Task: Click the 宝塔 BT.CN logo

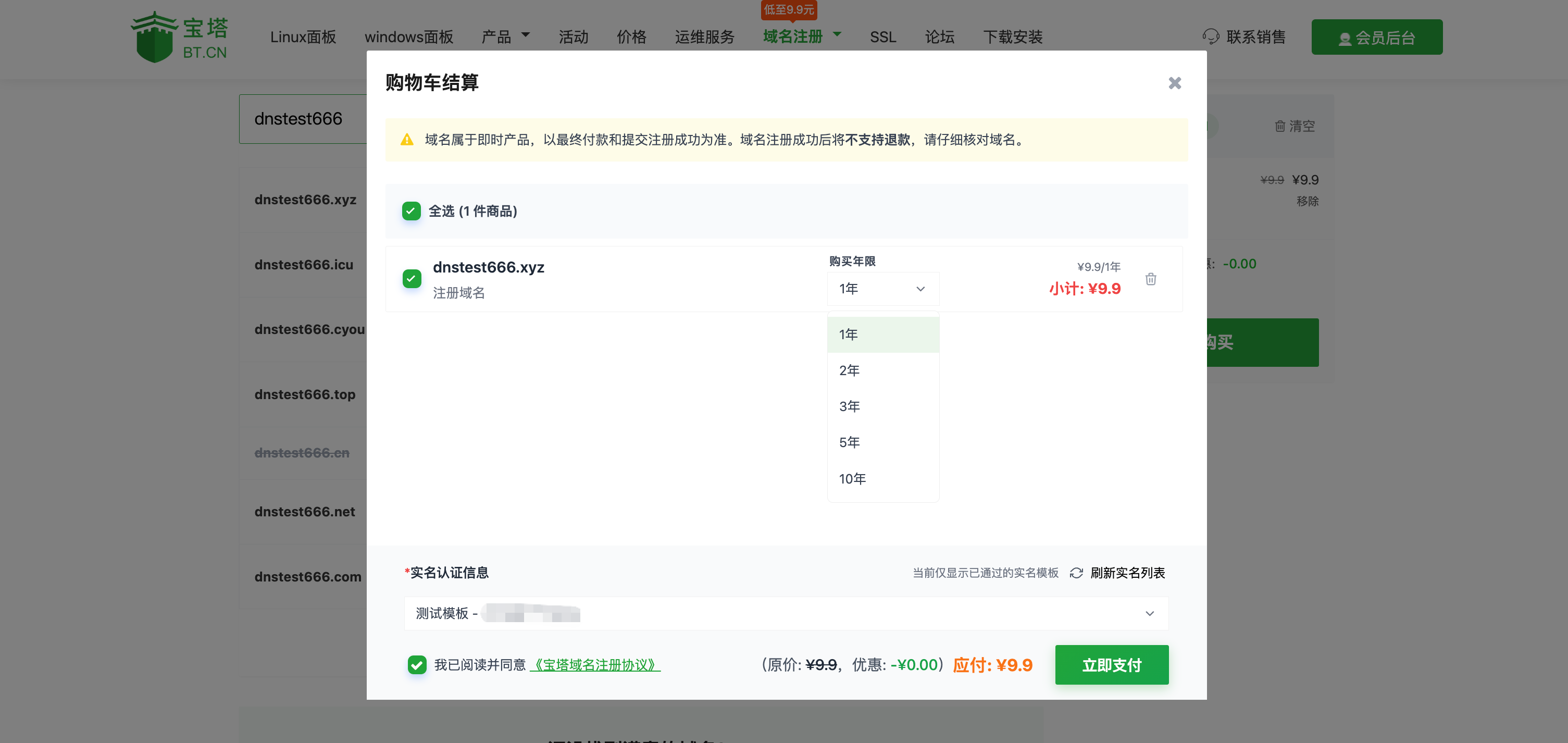Action: tap(178, 36)
